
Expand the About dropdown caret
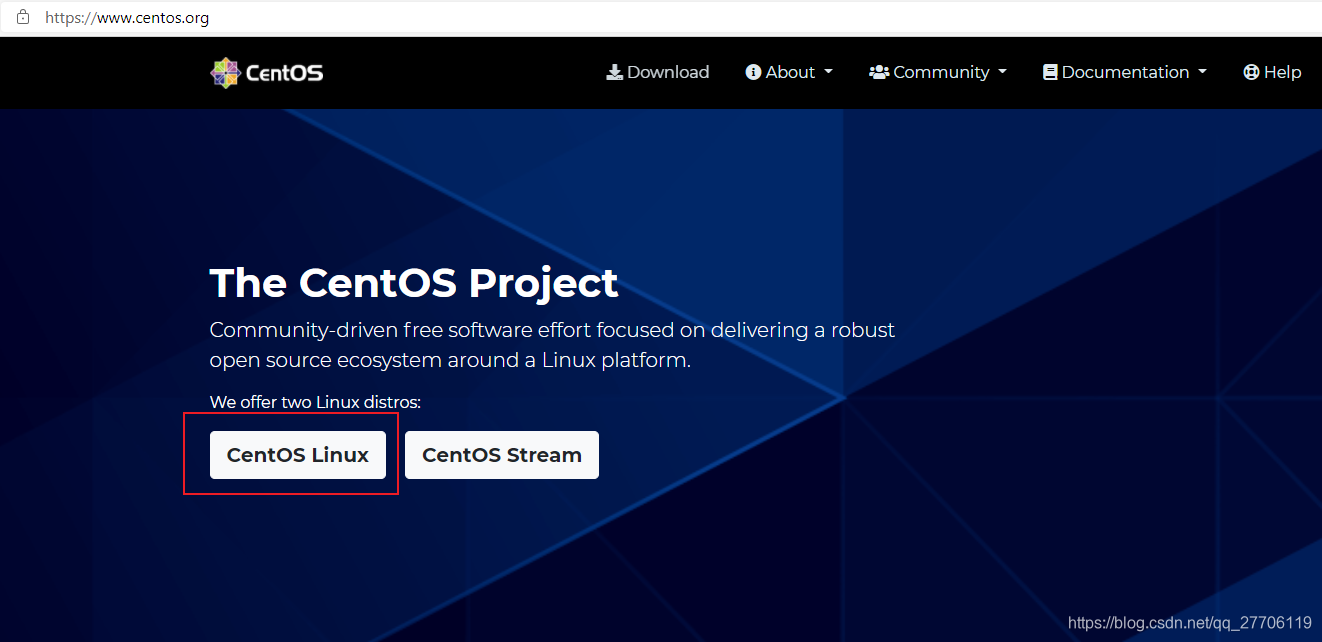point(828,72)
